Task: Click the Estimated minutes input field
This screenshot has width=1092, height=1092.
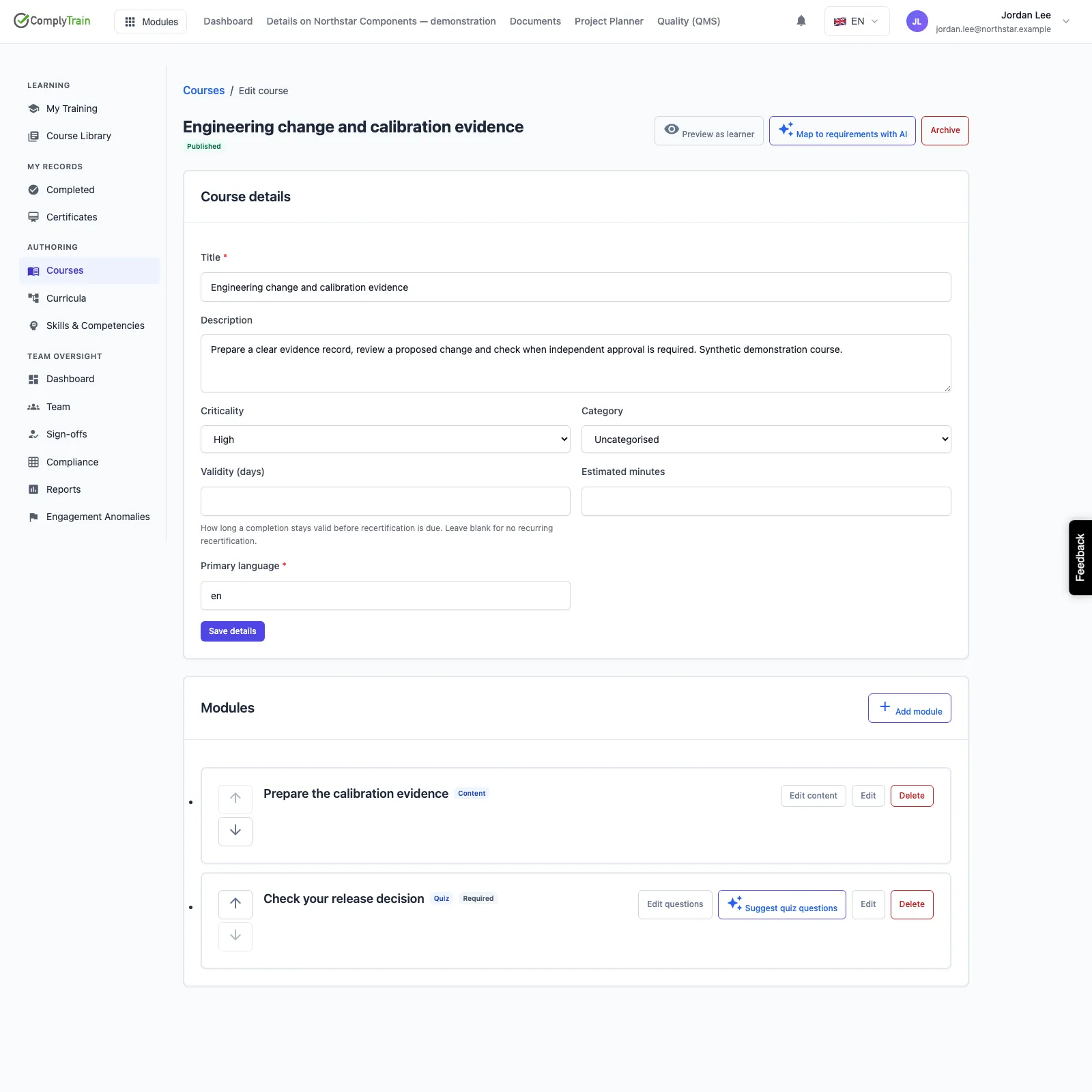Action: 766,502
